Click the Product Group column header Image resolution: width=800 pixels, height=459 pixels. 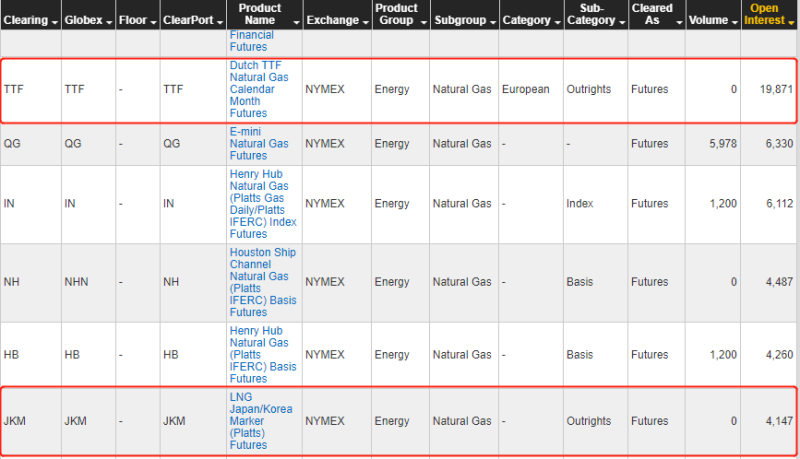click(x=401, y=14)
